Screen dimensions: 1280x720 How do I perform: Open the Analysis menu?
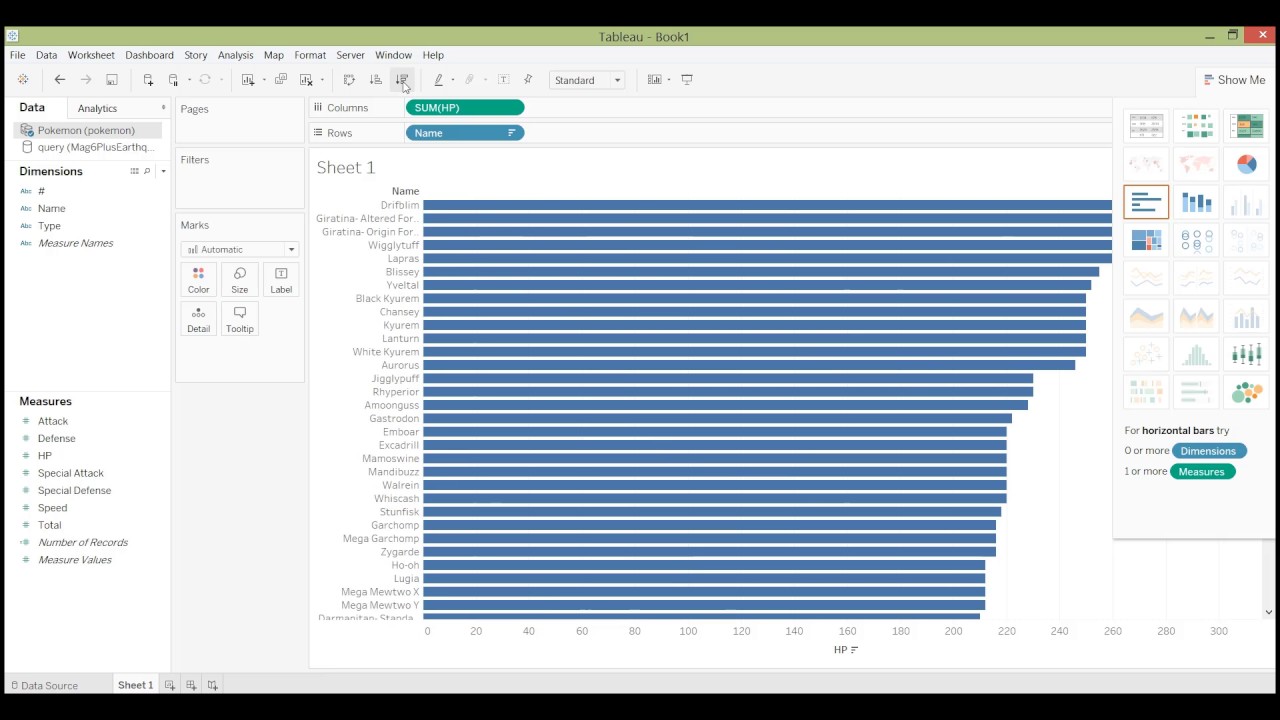tap(235, 55)
